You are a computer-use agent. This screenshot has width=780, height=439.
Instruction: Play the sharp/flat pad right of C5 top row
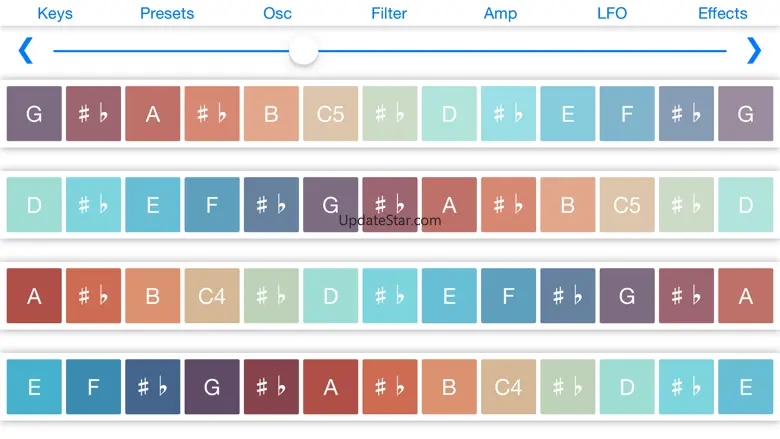tap(390, 114)
